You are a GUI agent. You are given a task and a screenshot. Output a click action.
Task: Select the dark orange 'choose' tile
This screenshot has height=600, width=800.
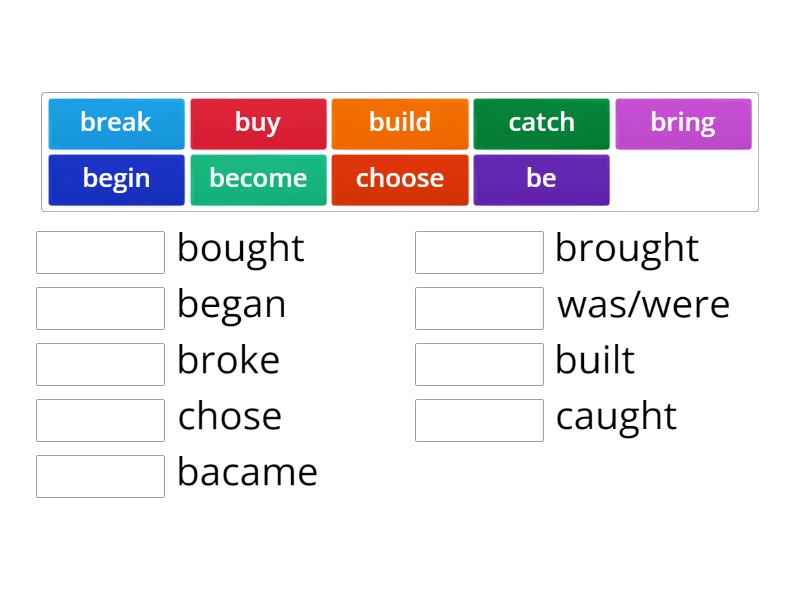coord(400,178)
